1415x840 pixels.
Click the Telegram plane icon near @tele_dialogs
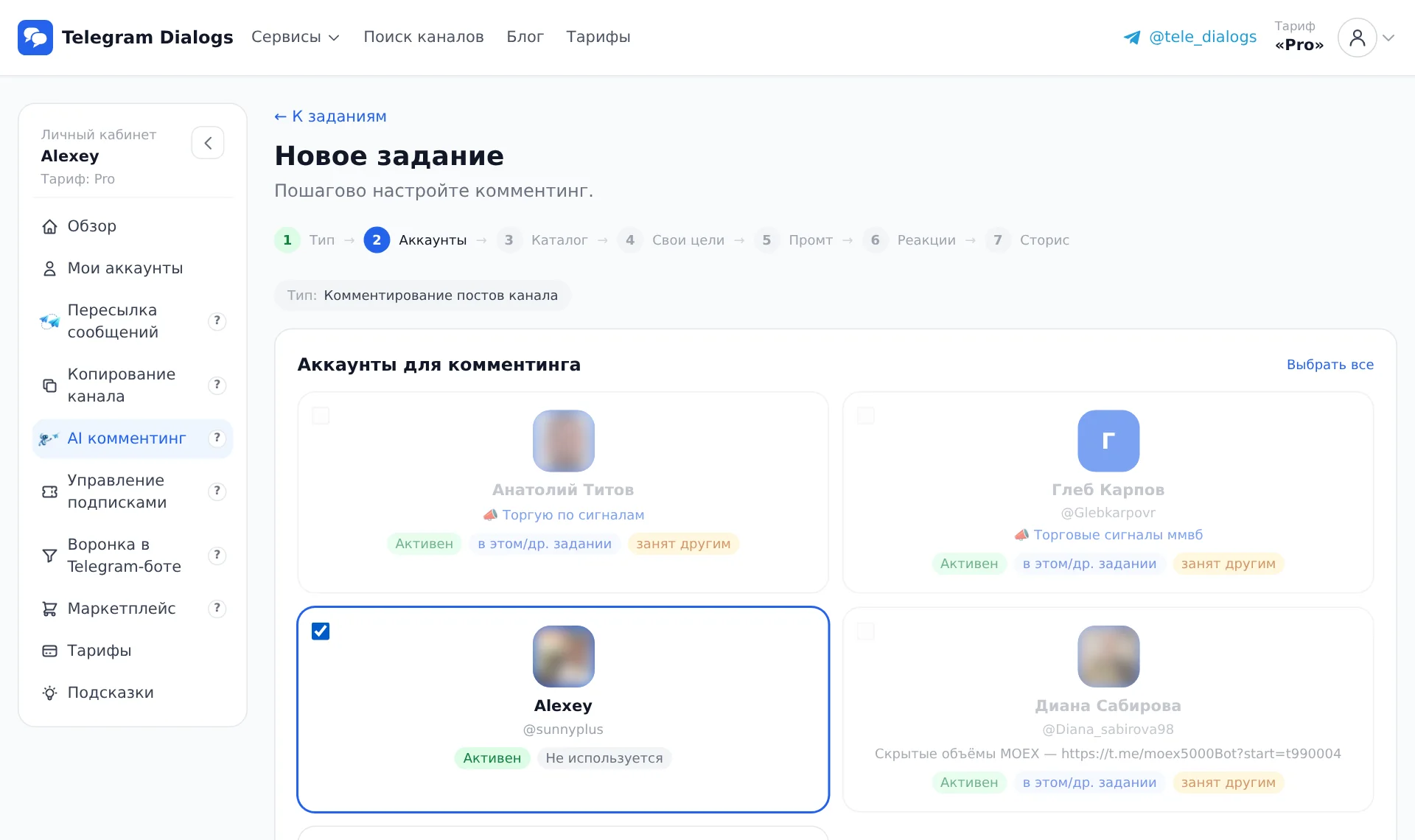1132,38
